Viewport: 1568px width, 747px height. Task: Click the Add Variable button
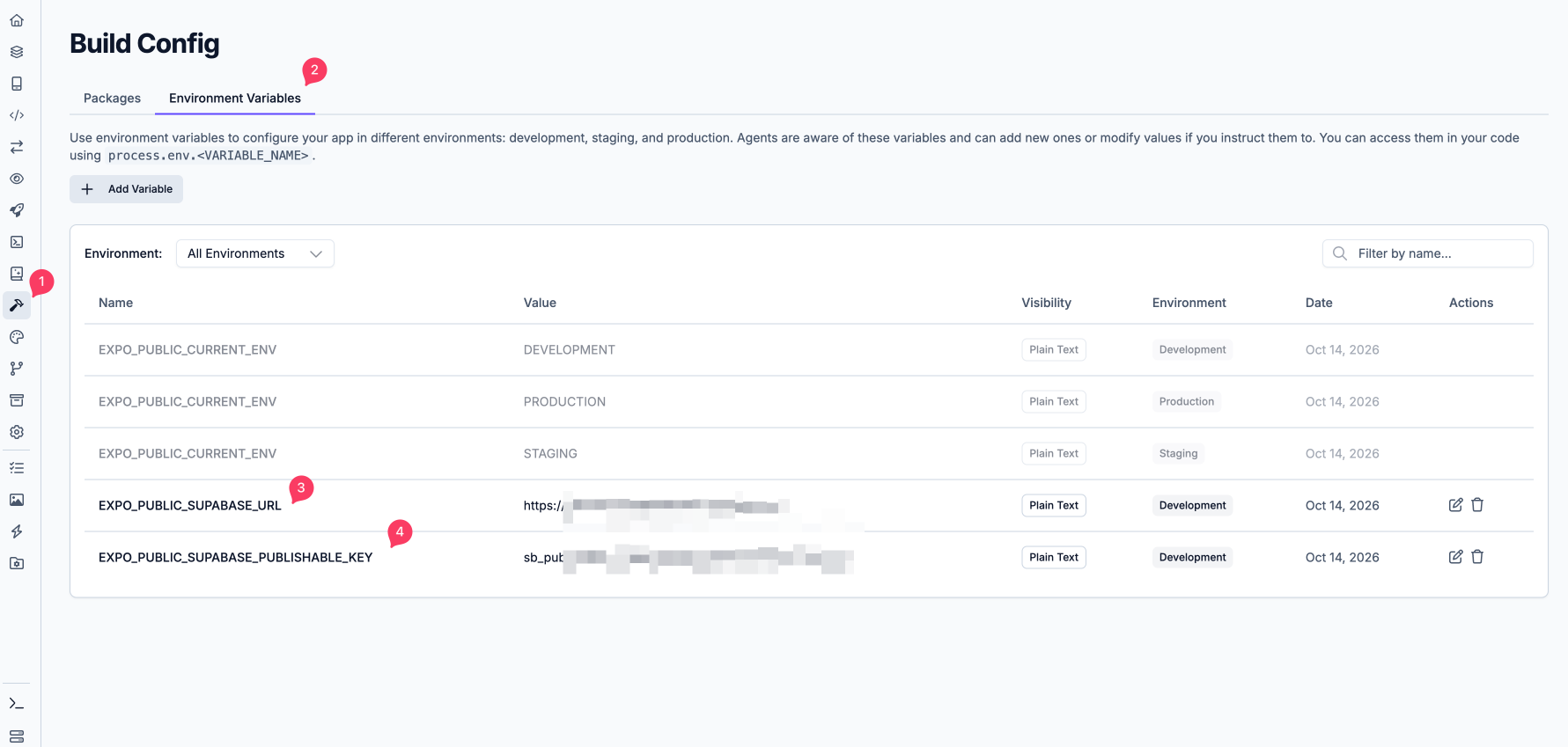click(126, 189)
